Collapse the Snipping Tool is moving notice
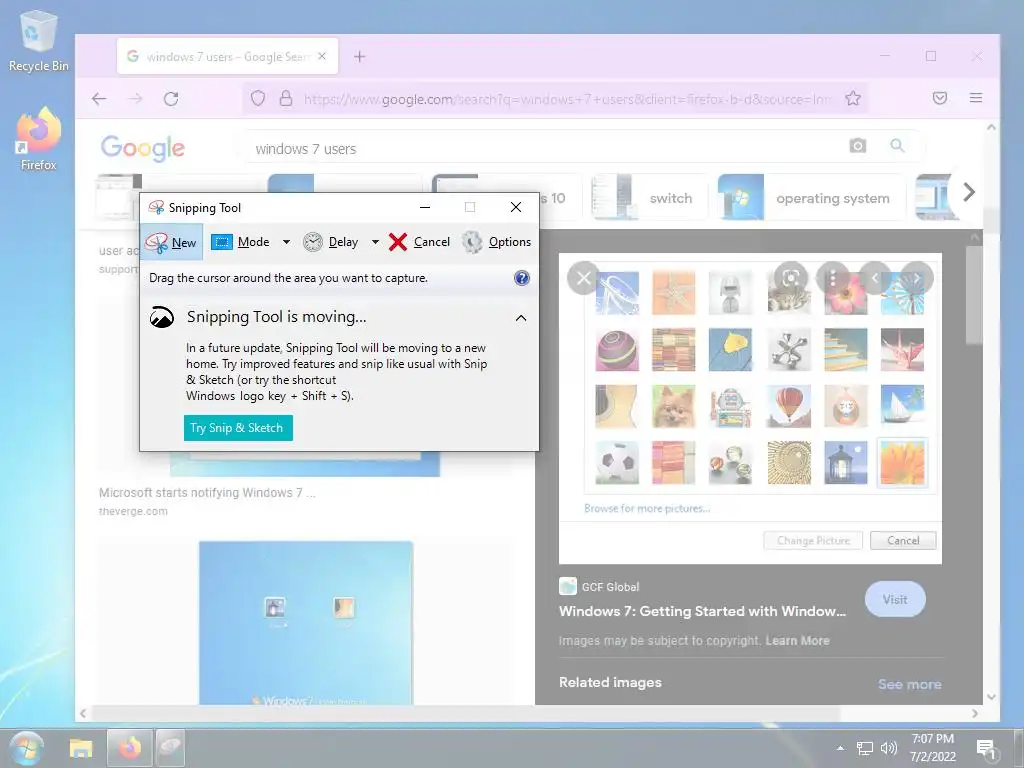 coord(520,318)
